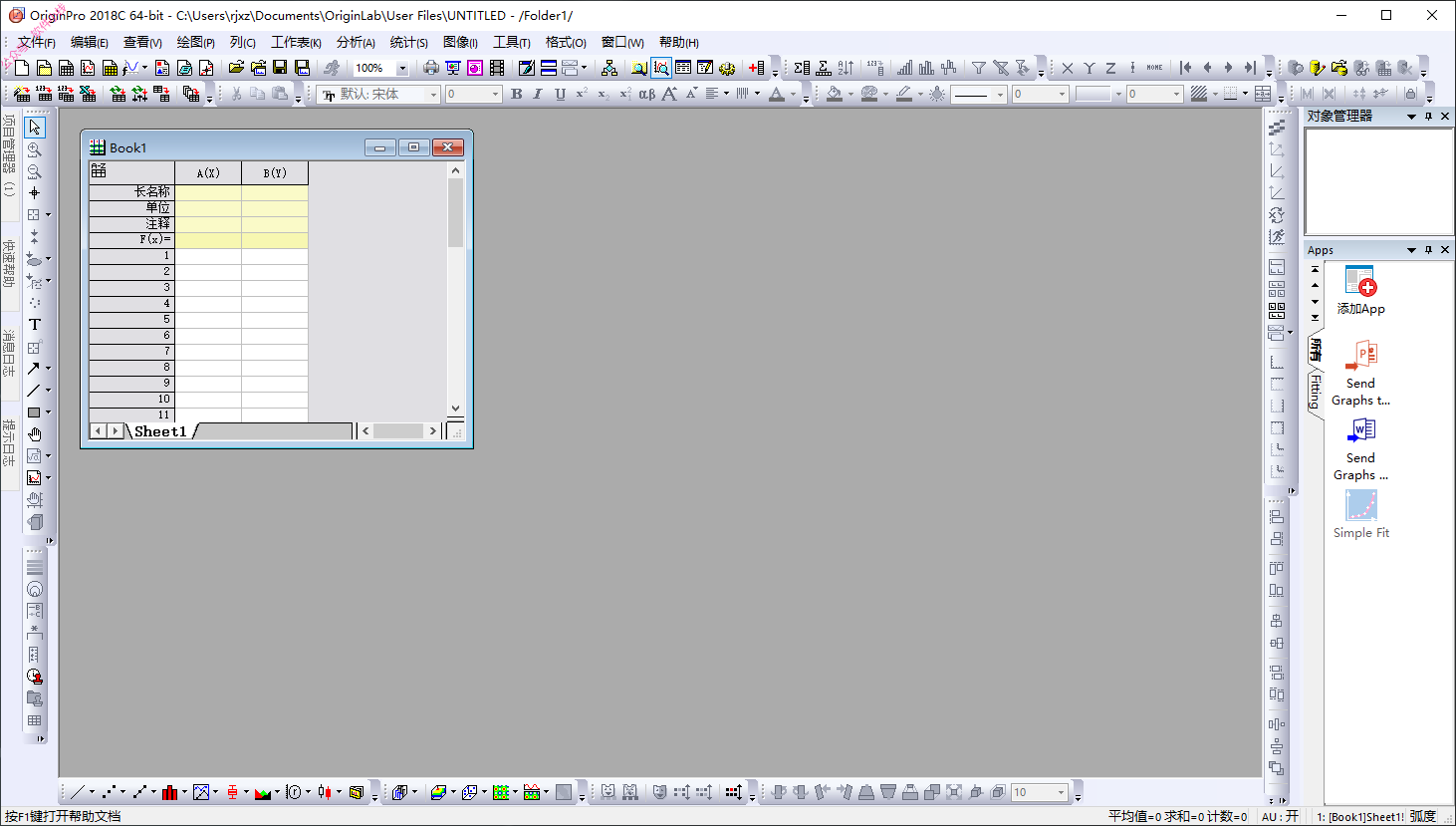This screenshot has height=826, width=1456.
Task: Switch to Sheet1 tab in Book1
Action: coord(160,431)
